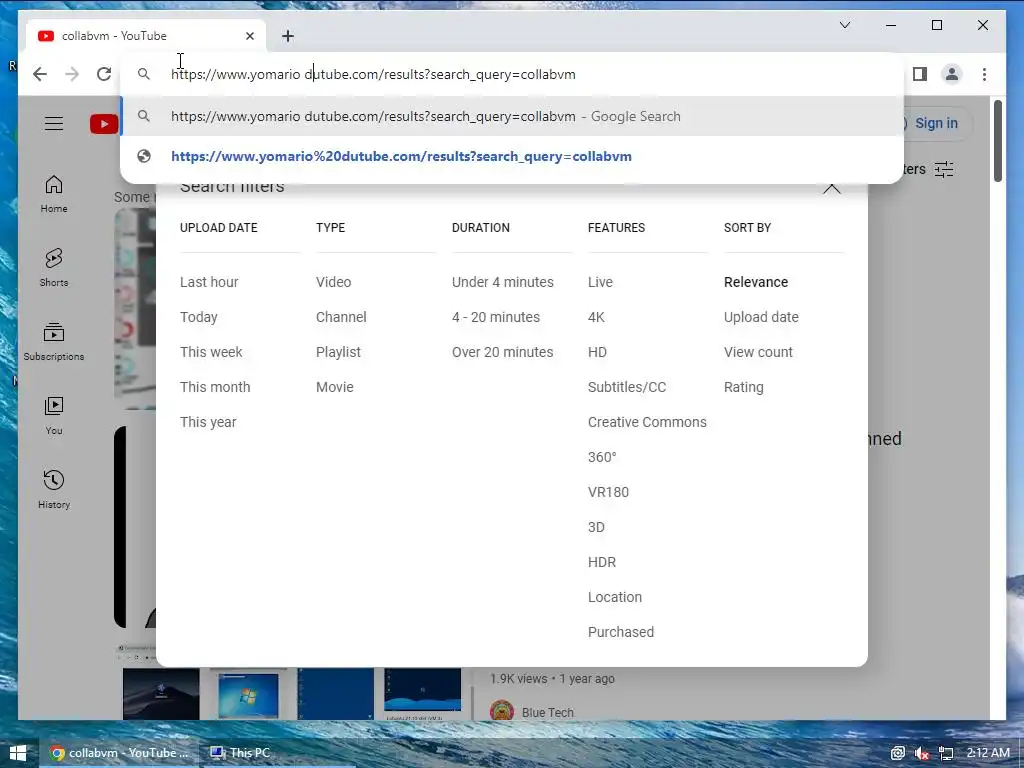
Task: Filter uploads by This year
Action: (208, 423)
